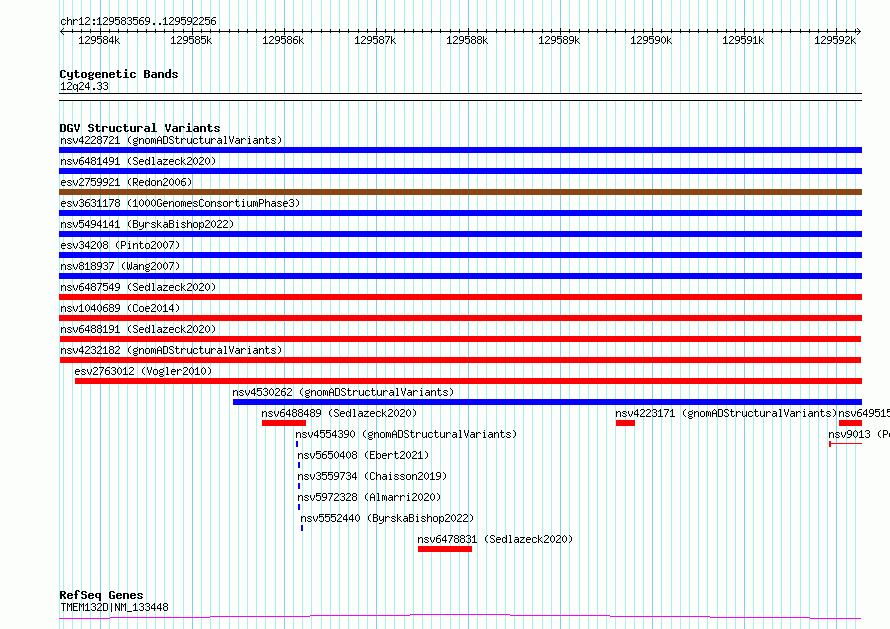
Task: Select the 12q24.33 cytogenetic band label
Action: point(84,86)
